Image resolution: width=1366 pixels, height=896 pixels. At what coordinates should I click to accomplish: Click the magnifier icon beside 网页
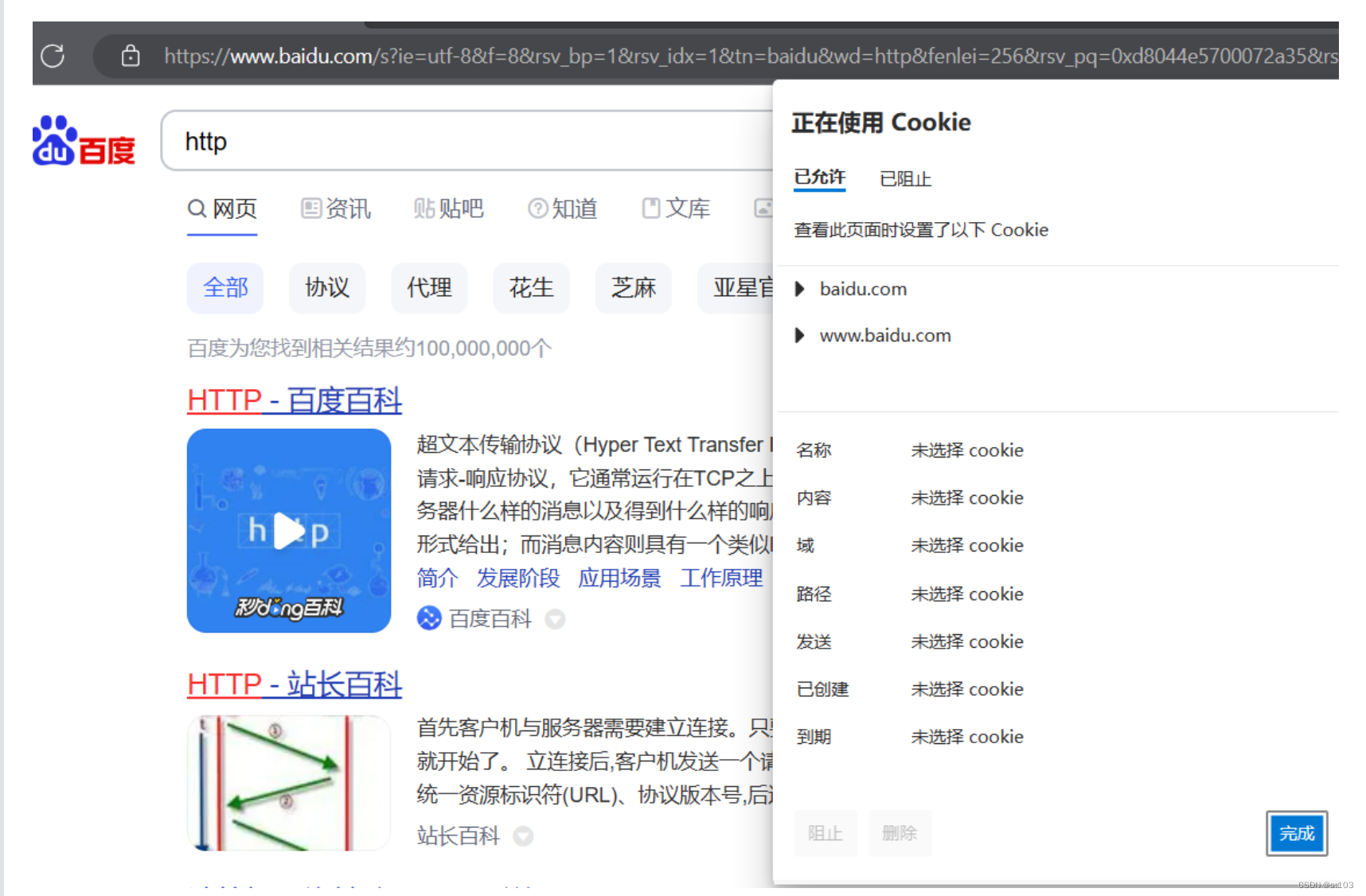click(x=197, y=208)
